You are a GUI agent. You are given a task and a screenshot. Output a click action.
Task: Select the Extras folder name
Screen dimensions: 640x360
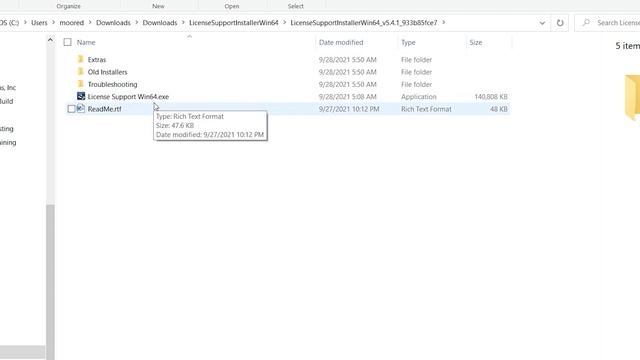97,60
